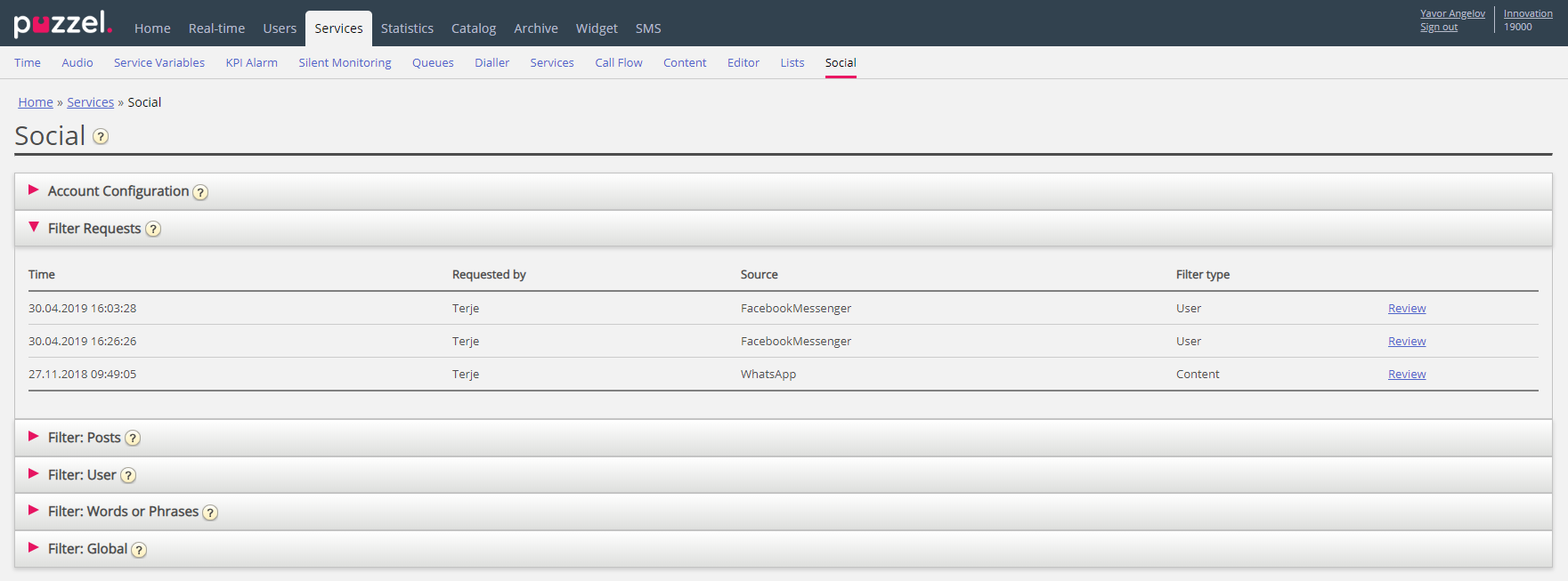The image size is (1568, 581).
Task: Review the 16:03:28 FacebookMessenger request
Action: (1406, 309)
